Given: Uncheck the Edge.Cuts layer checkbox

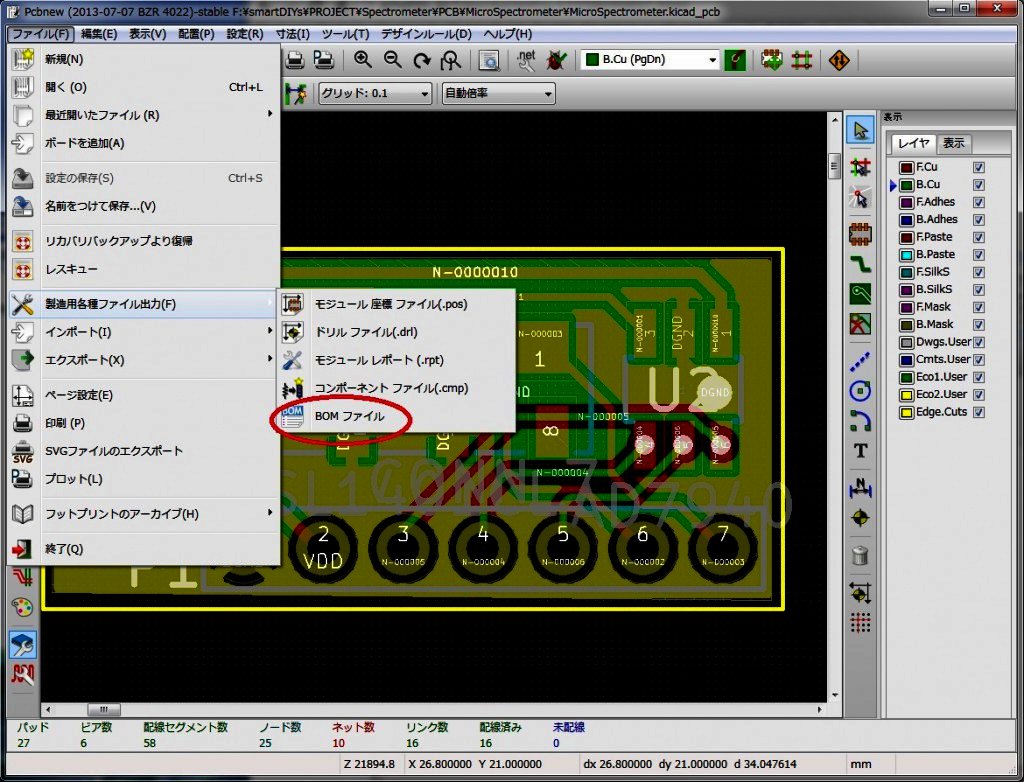Looking at the screenshot, I should pos(979,412).
